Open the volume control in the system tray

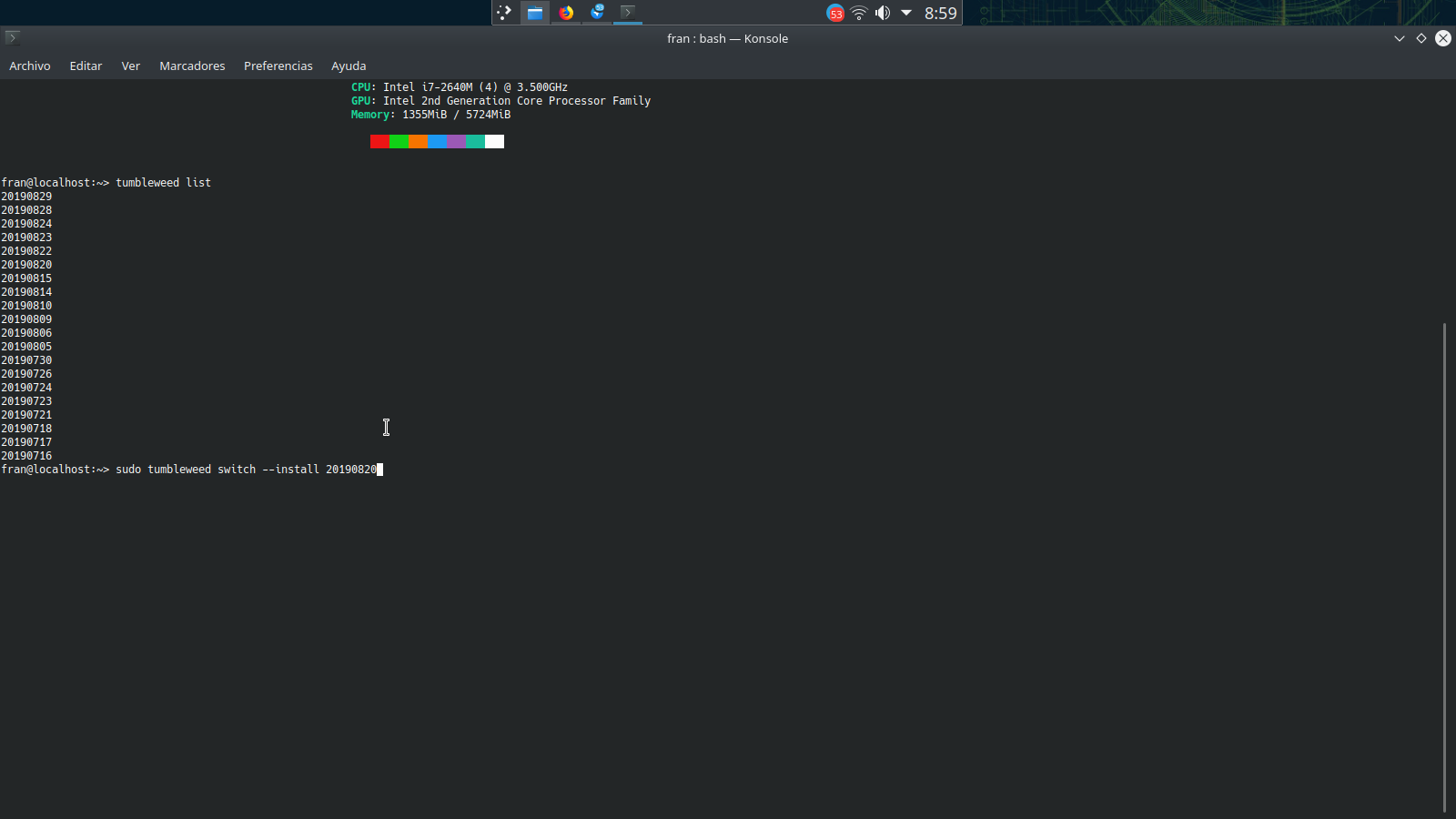pos(883,13)
